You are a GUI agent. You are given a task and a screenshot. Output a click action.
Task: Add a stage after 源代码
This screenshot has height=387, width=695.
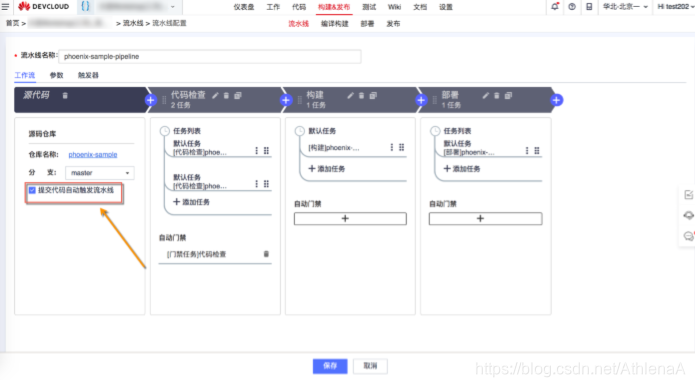pos(150,100)
